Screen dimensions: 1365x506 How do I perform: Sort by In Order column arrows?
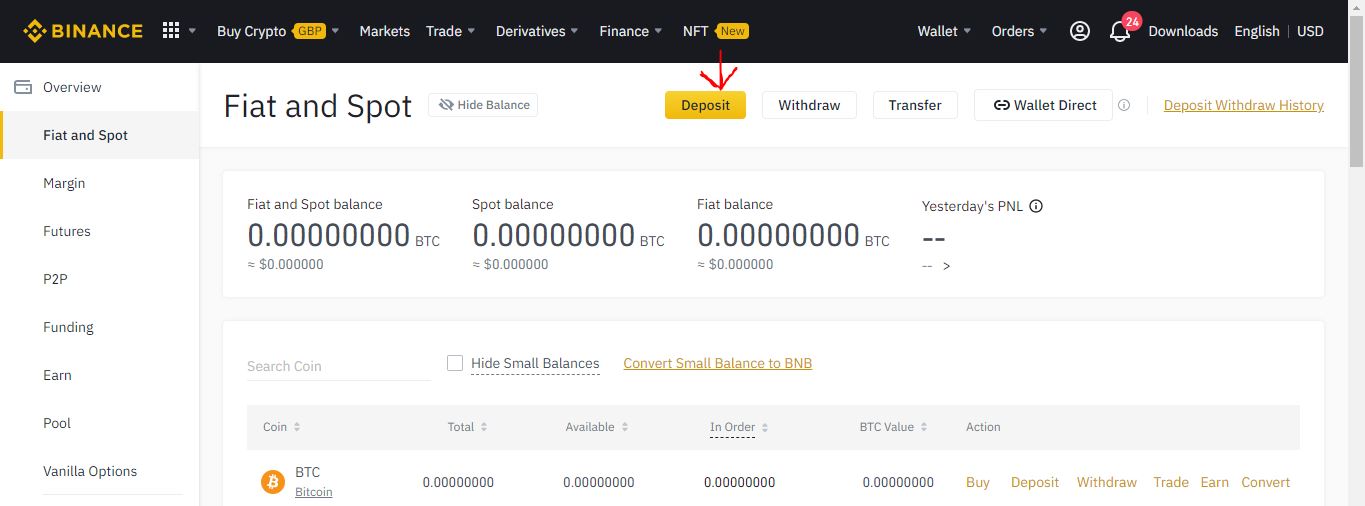[765, 427]
